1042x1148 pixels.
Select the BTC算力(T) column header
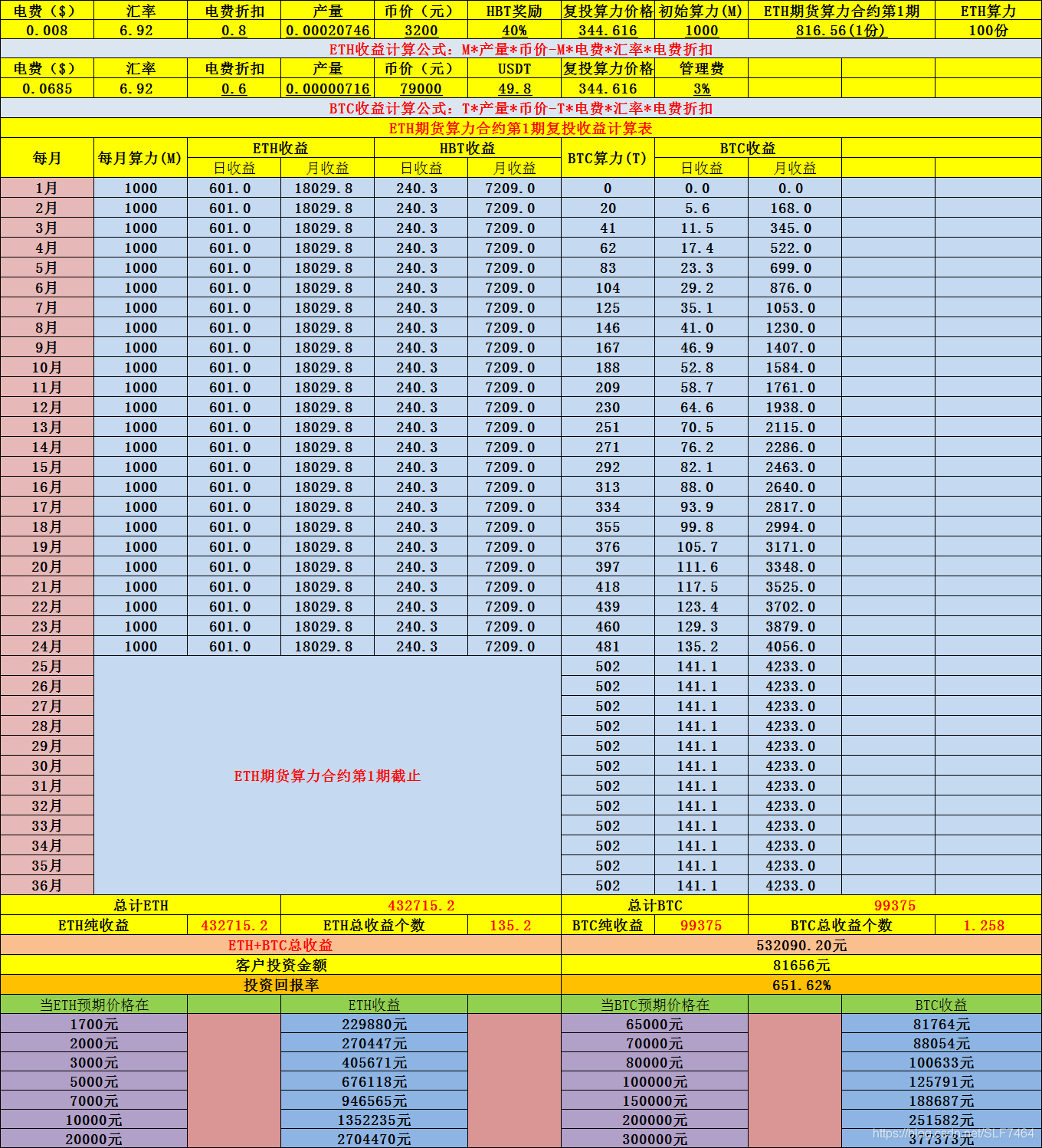608,159
